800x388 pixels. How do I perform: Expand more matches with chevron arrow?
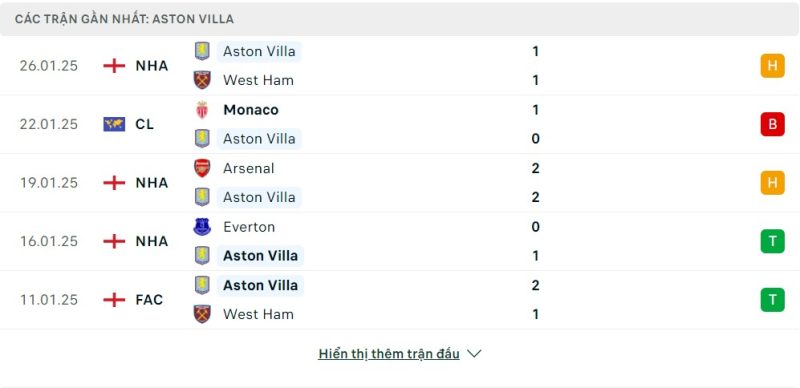coord(474,354)
